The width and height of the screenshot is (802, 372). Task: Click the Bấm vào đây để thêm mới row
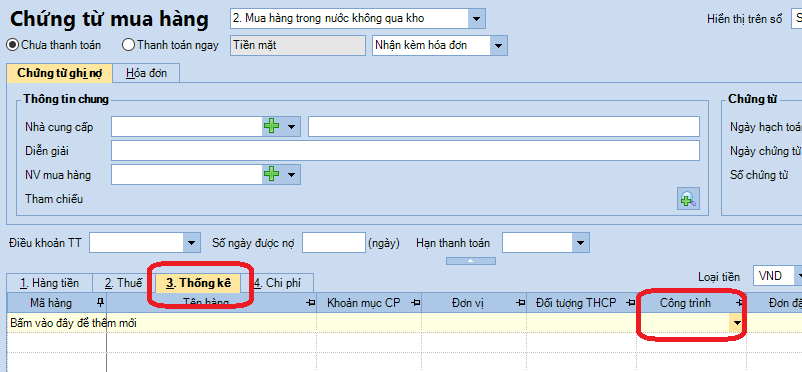point(74,323)
